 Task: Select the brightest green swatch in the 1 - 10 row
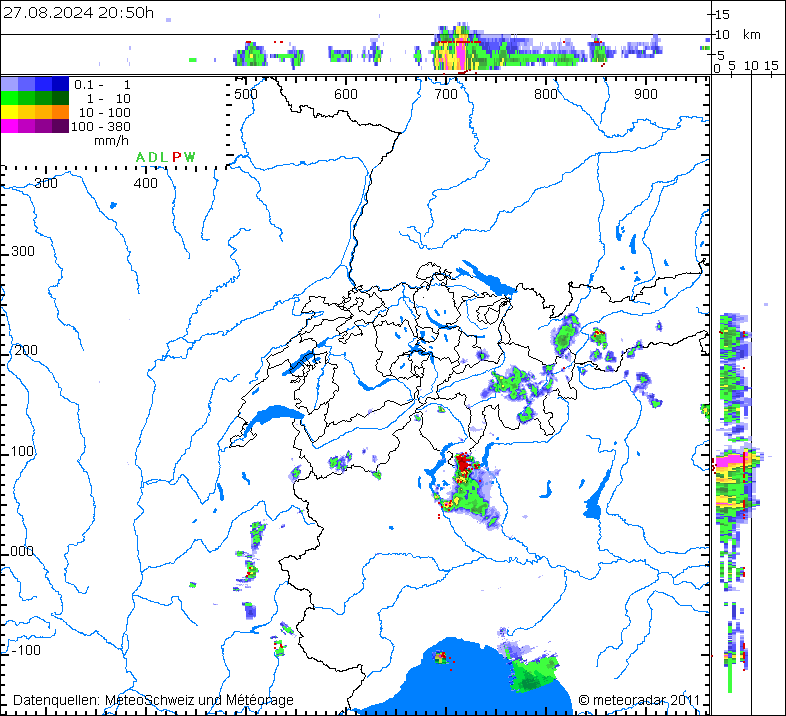click(9, 98)
